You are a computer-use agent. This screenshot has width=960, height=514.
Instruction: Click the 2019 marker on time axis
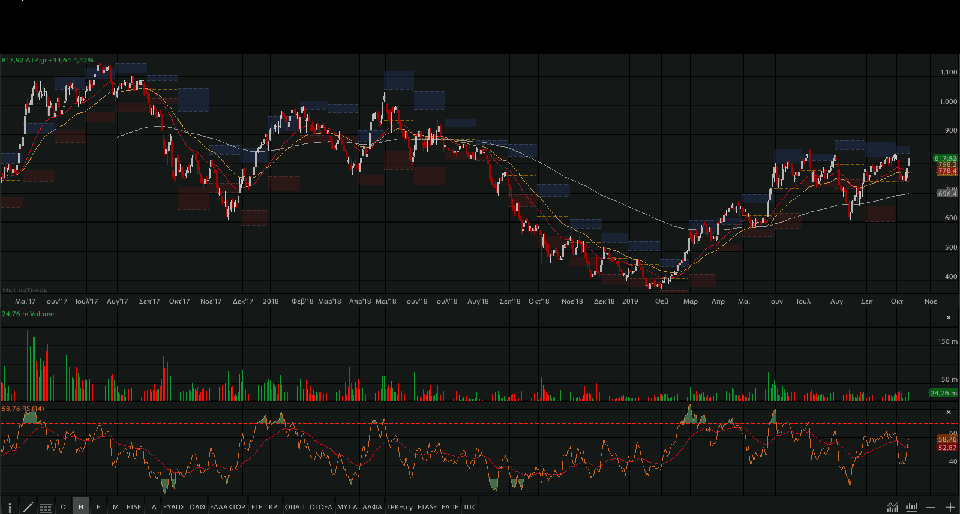pos(630,300)
